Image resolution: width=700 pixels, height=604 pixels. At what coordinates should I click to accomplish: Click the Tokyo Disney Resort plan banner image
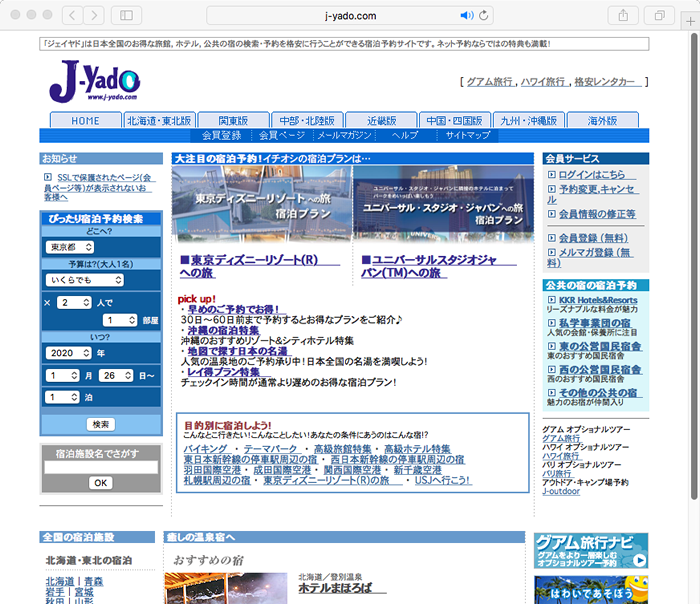[x=262, y=204]
